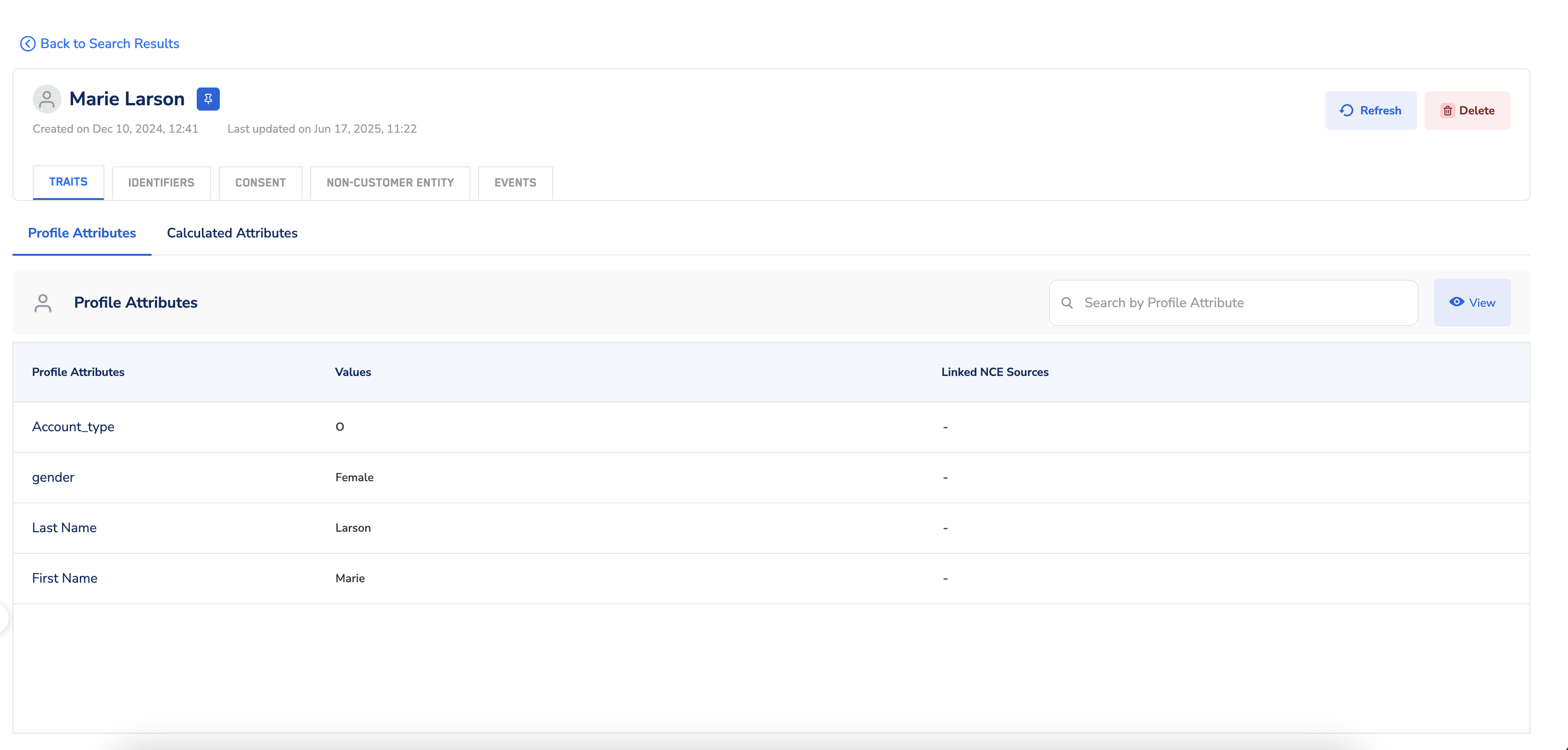Switch to the IDENTIFIERS tab
The image size is (1568, 750).
161,183
